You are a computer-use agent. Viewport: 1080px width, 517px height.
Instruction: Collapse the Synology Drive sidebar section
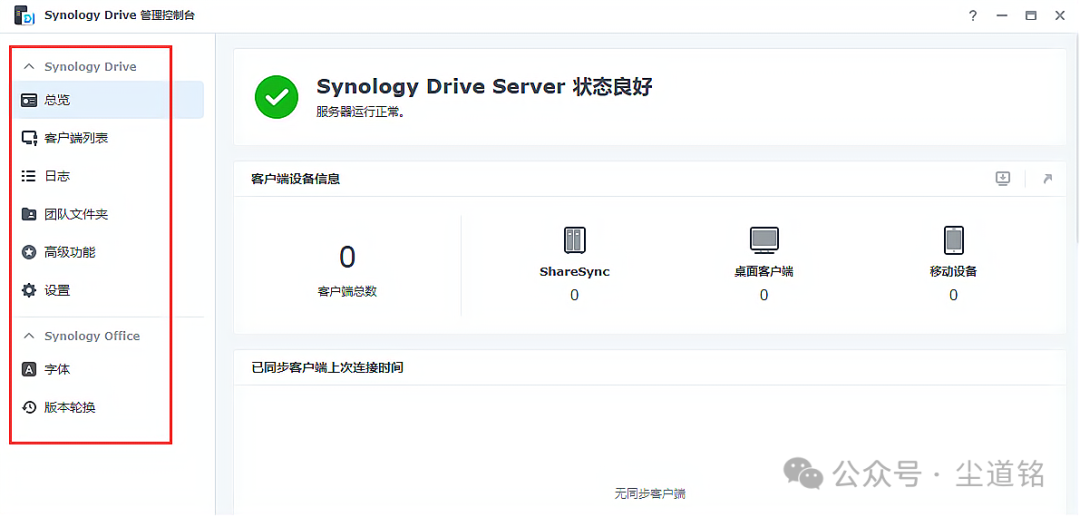click(x=29, y=67)
